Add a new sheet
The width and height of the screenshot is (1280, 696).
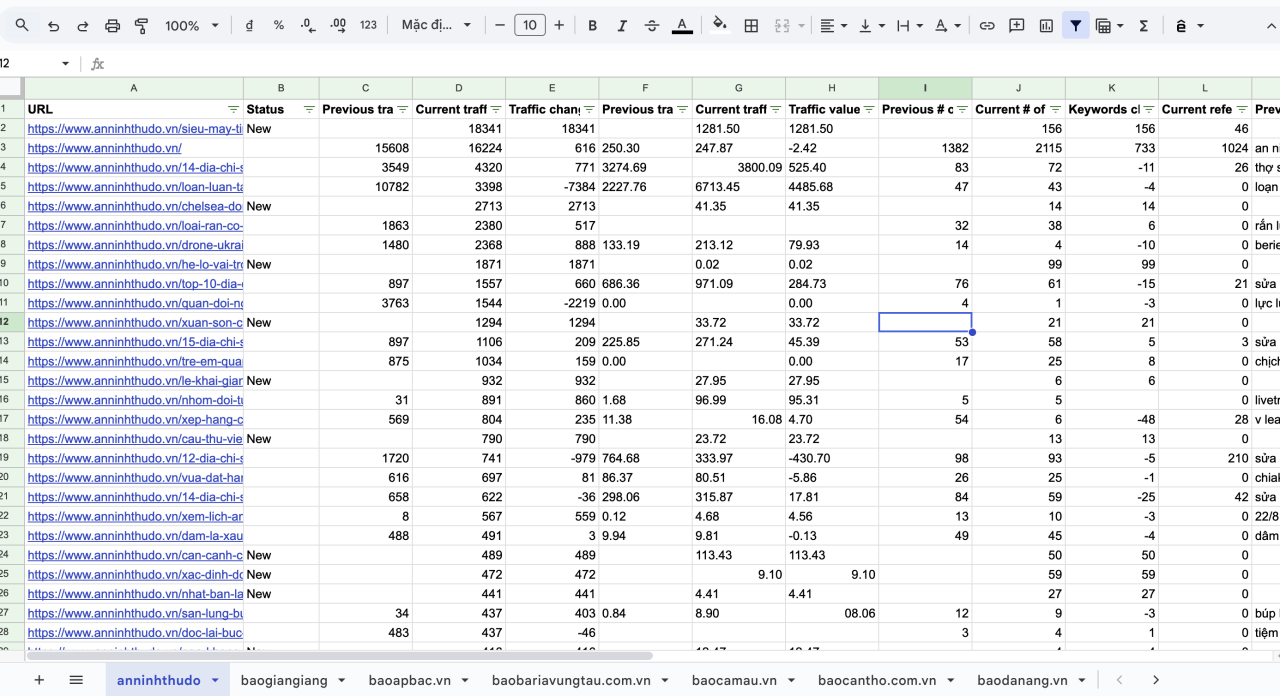[x=39, y=680]
